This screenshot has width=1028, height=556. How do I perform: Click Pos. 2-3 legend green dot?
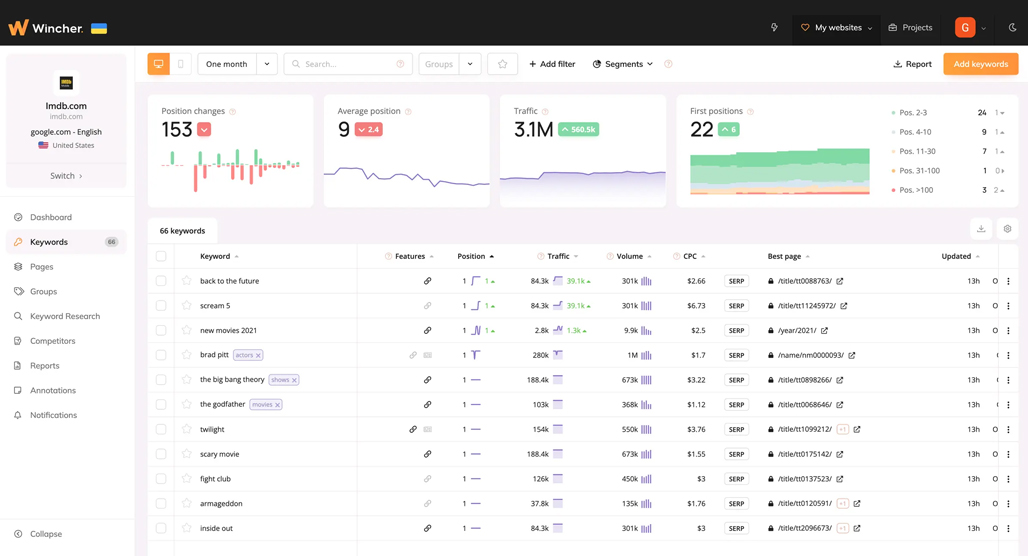(893, 113)
